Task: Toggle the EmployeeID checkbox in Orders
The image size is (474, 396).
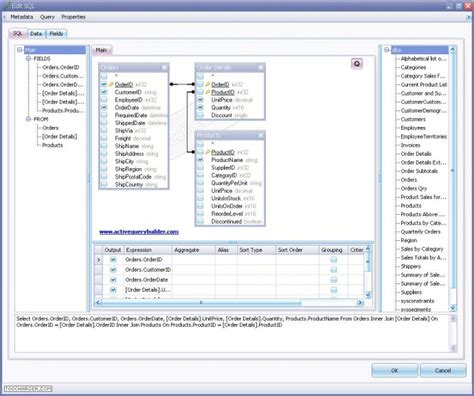Action: pos(104,100)
